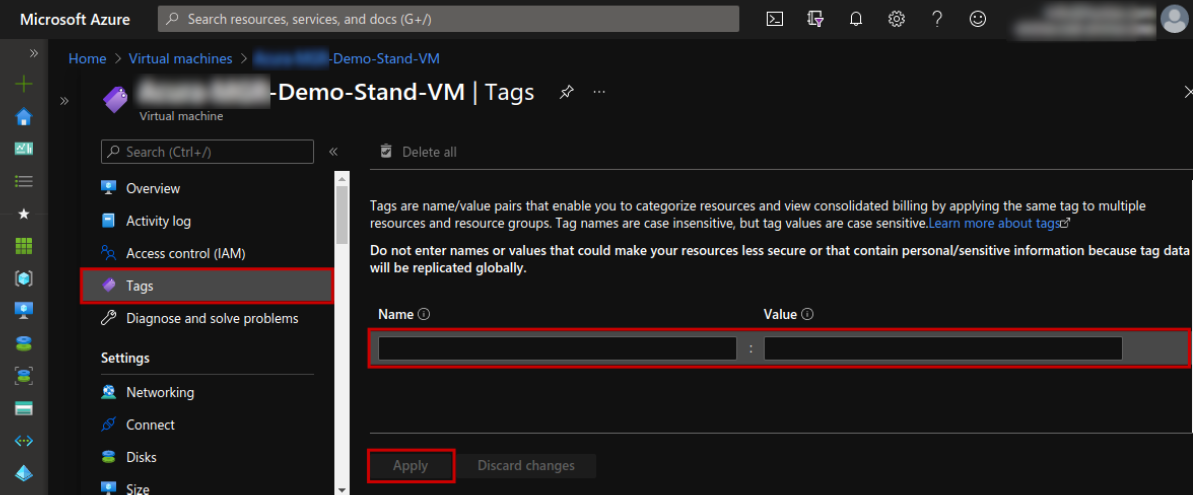Click resource menu scrollbar up arrow

tap(342, 178)
